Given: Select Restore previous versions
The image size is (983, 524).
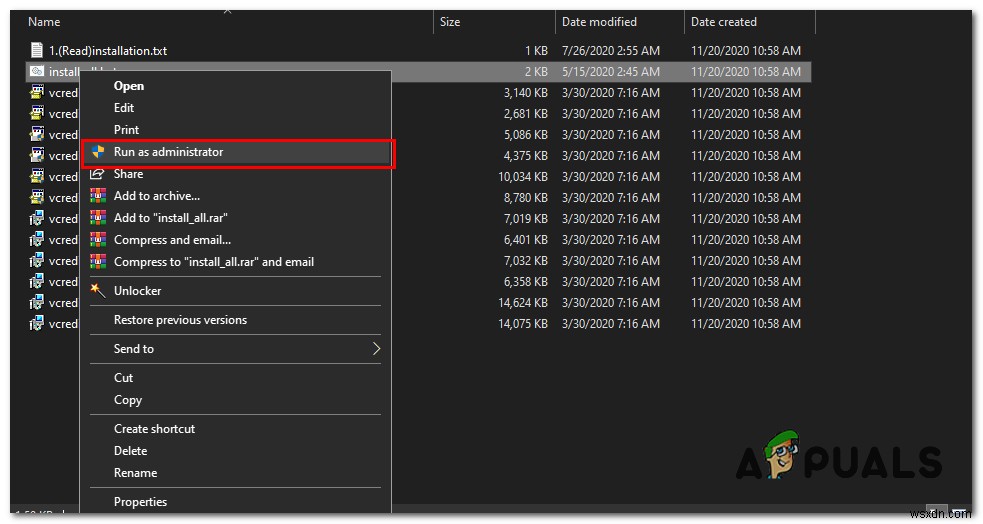Looking at the screenshot, I should [180, 320].
